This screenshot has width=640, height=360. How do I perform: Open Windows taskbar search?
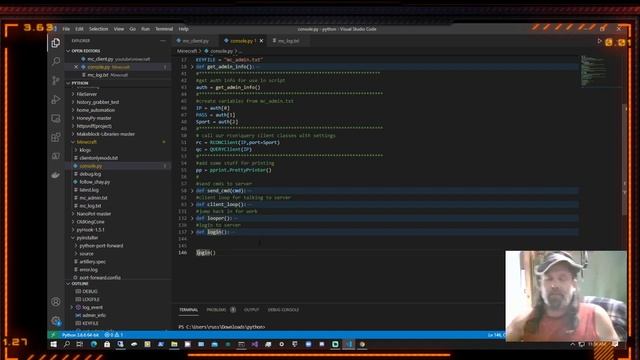(x=67, y=344)
